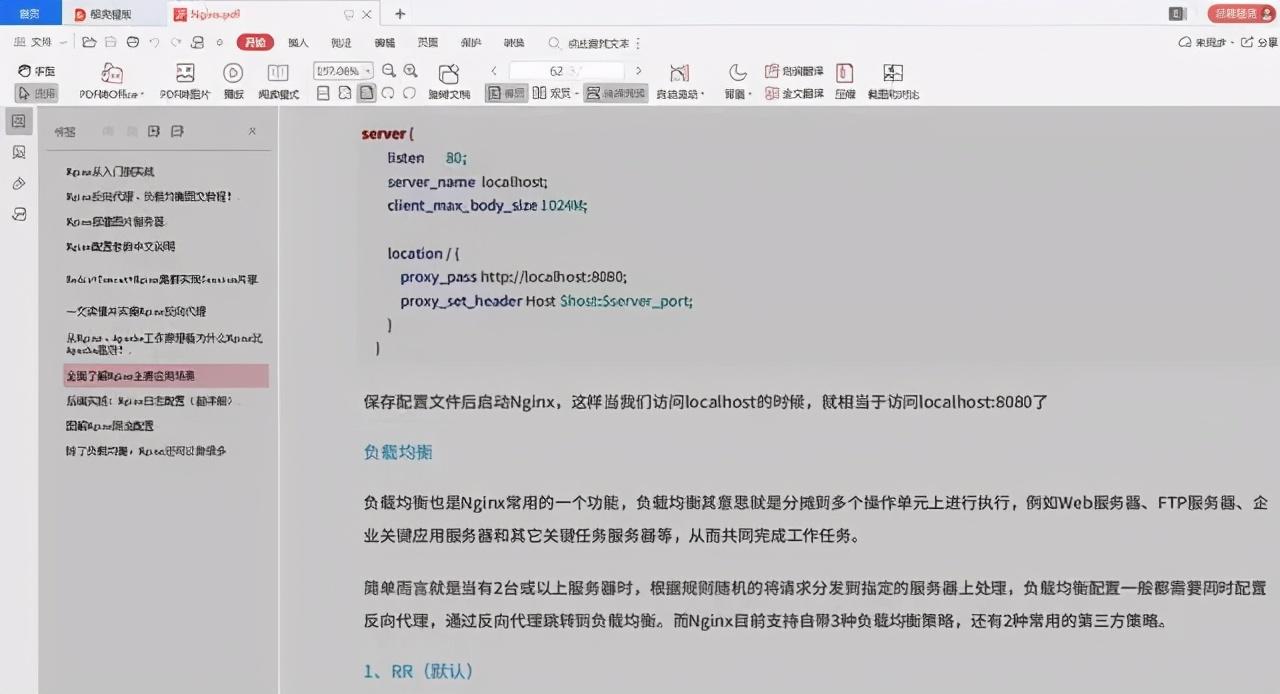Open the first bookmark in list
This screenshot has height=694, width=1280.
pyautogui.click(x=111, y=171)
